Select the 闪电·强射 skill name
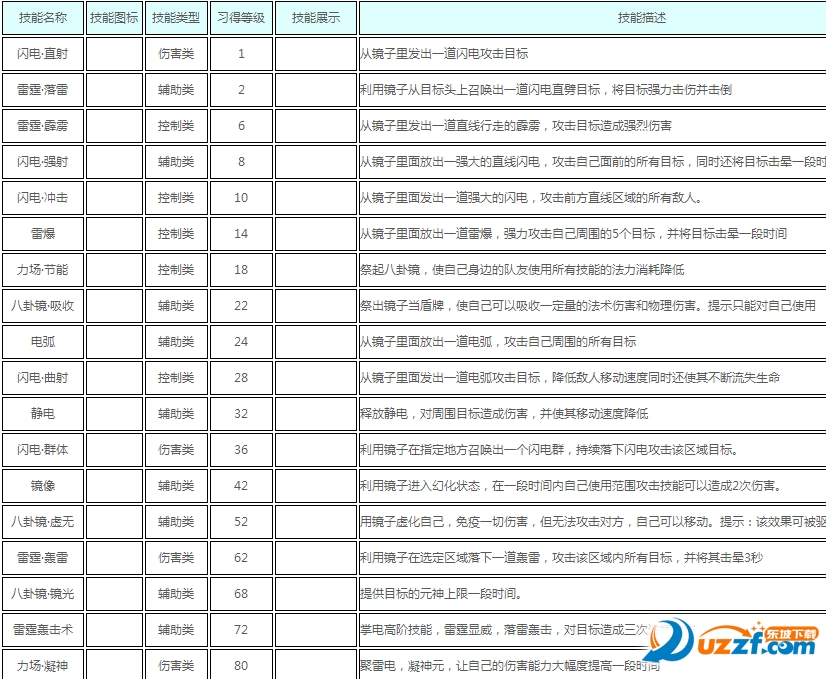The width and height of the screenshot is (826, 679). tap(43, 162)
